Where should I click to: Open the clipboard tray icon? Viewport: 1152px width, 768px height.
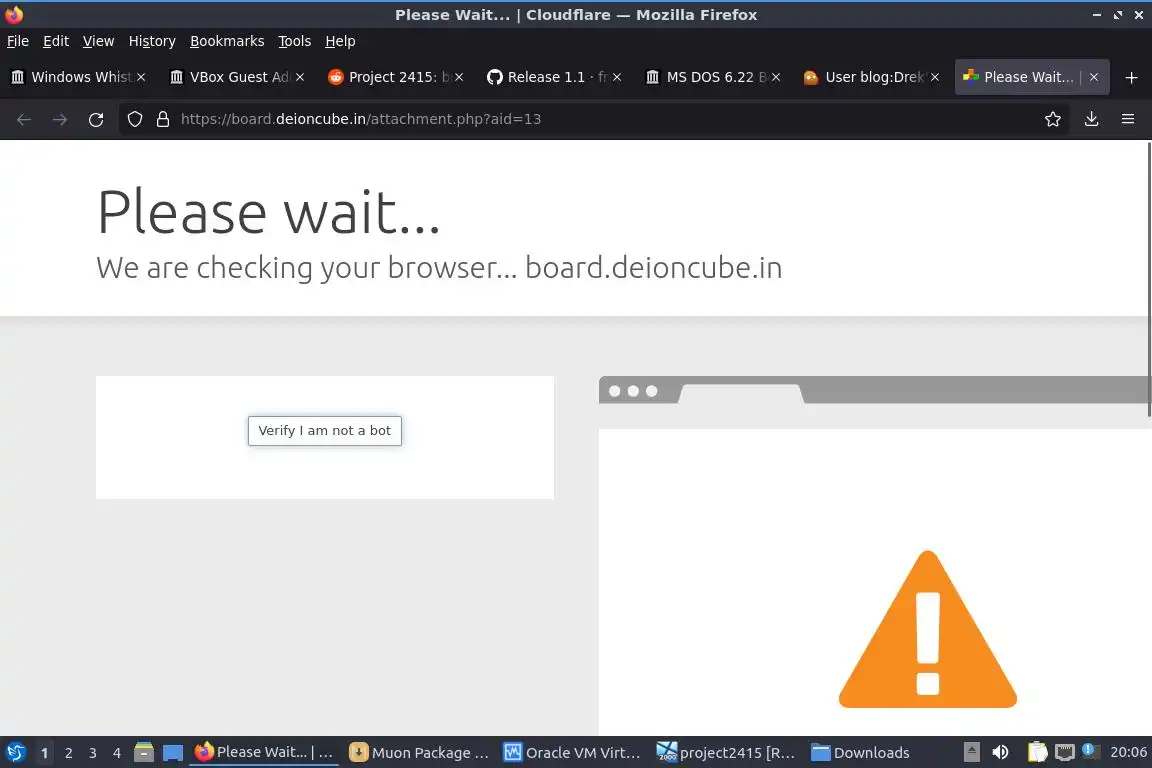pyautogui.click(x=1037, y=752)
